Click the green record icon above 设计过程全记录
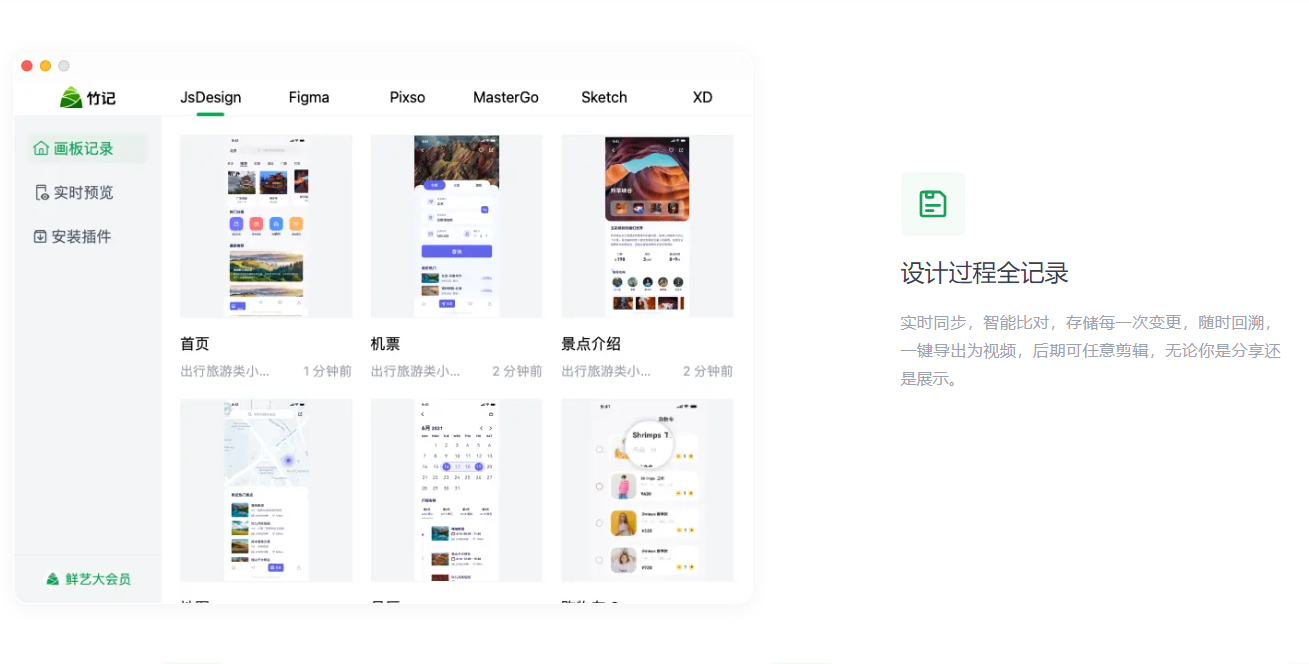 click(x=933, y=204)
